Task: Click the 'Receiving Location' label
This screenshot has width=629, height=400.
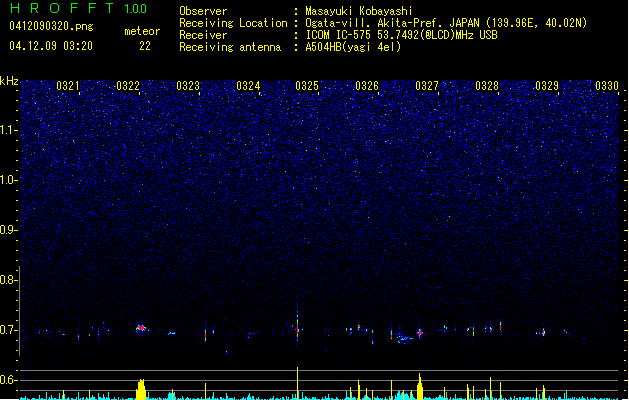Action: pyautogui.click(x=233, y=23)
